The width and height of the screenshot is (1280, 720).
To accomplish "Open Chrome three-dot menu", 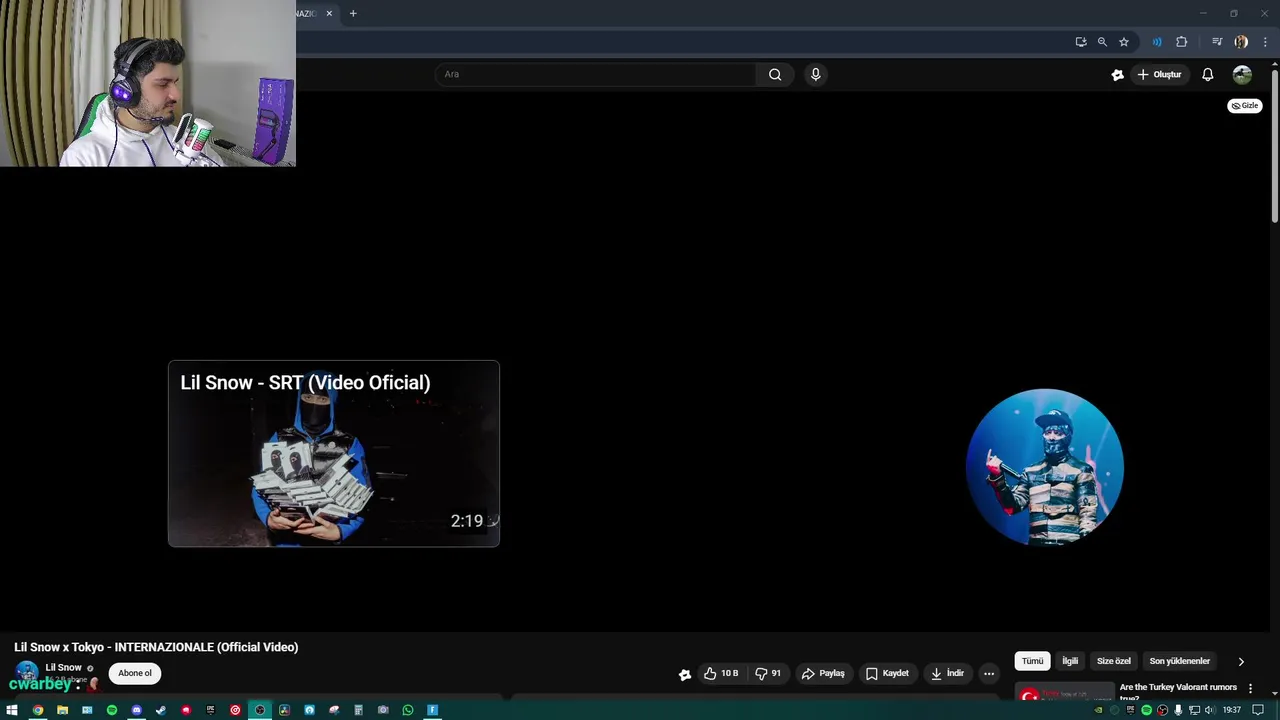I will [1265, 42].
